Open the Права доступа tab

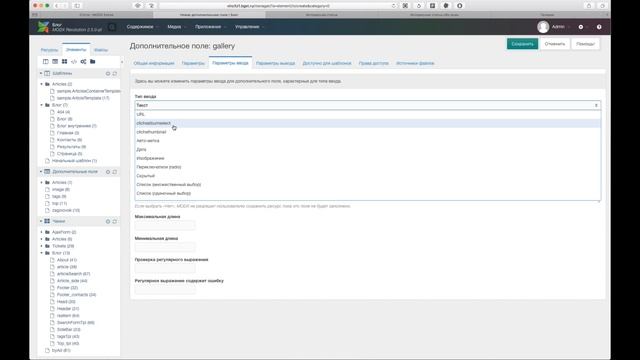[x=374, y=63]
